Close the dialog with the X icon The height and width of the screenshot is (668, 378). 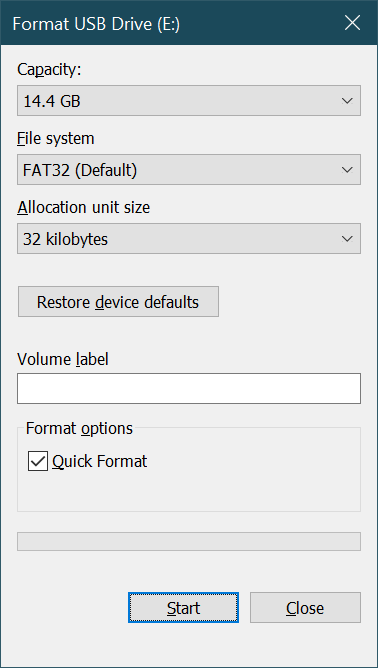tap(352, 23)
